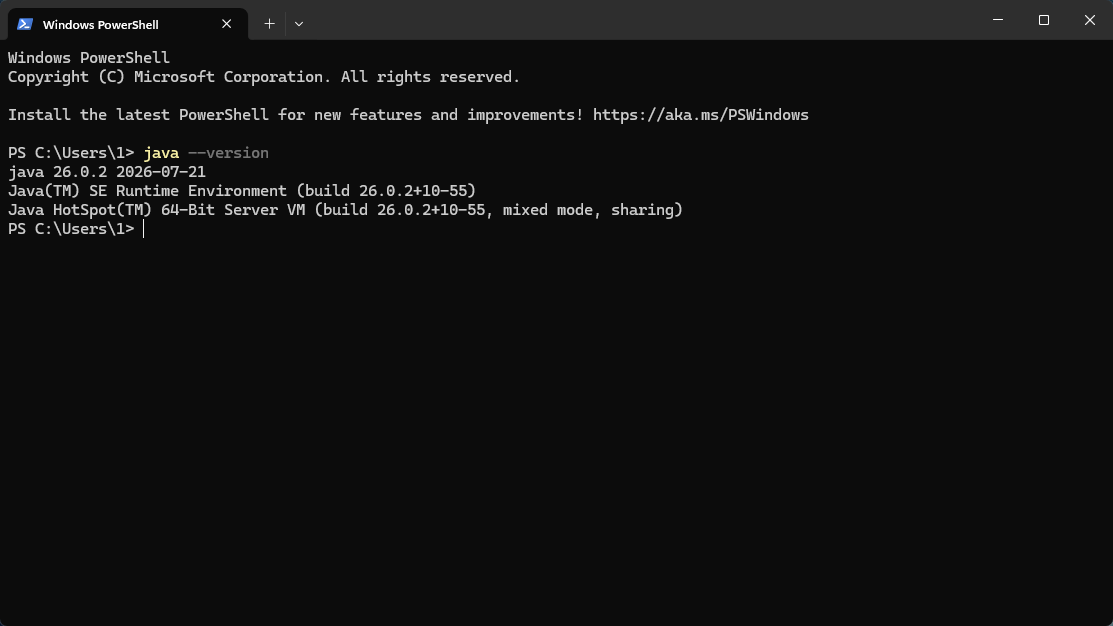Click the PowerShell icon in the tab

pyautogui.click(x=25, y=24)
